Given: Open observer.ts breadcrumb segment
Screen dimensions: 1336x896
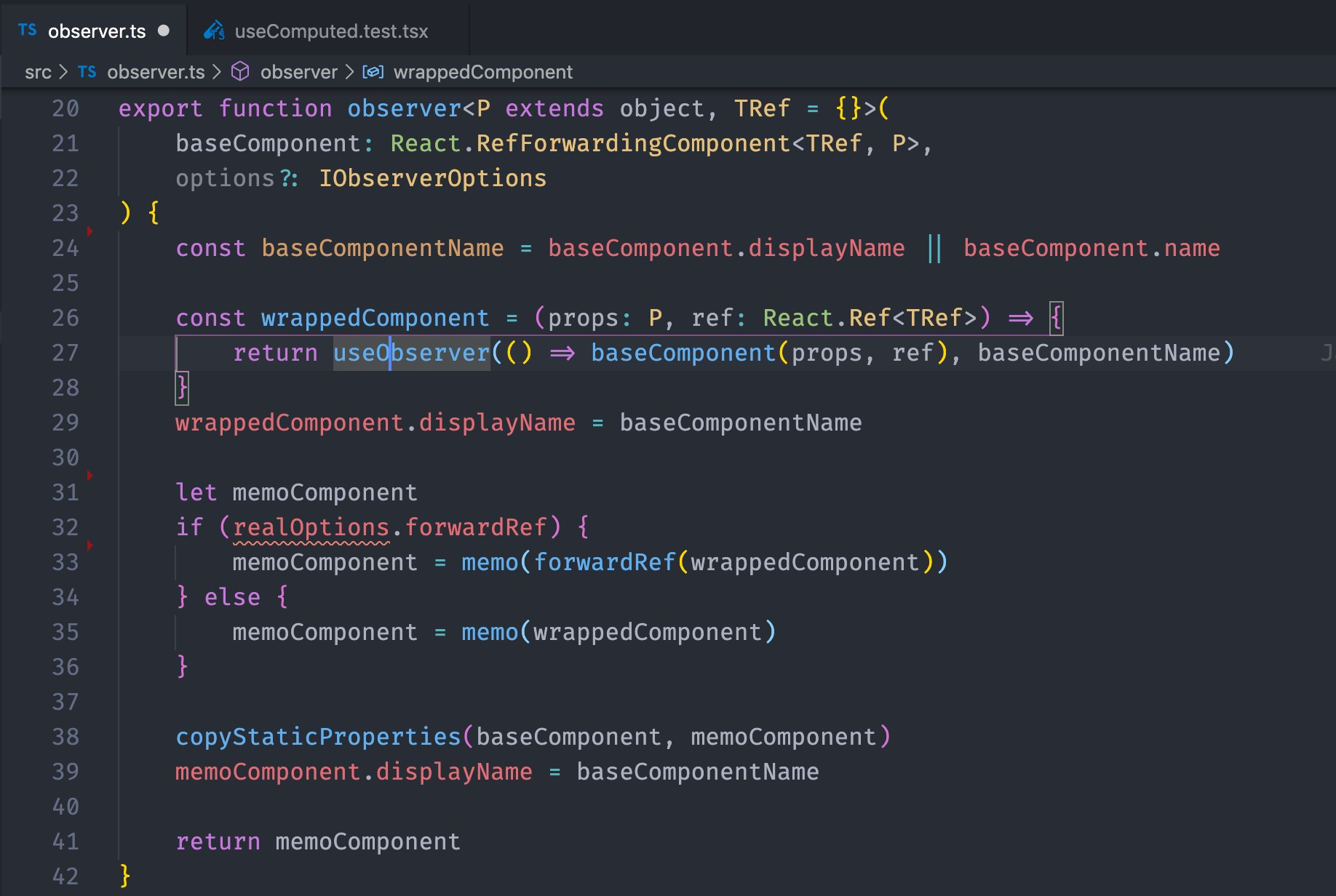Looking at the screenshot, I should 156,72.
